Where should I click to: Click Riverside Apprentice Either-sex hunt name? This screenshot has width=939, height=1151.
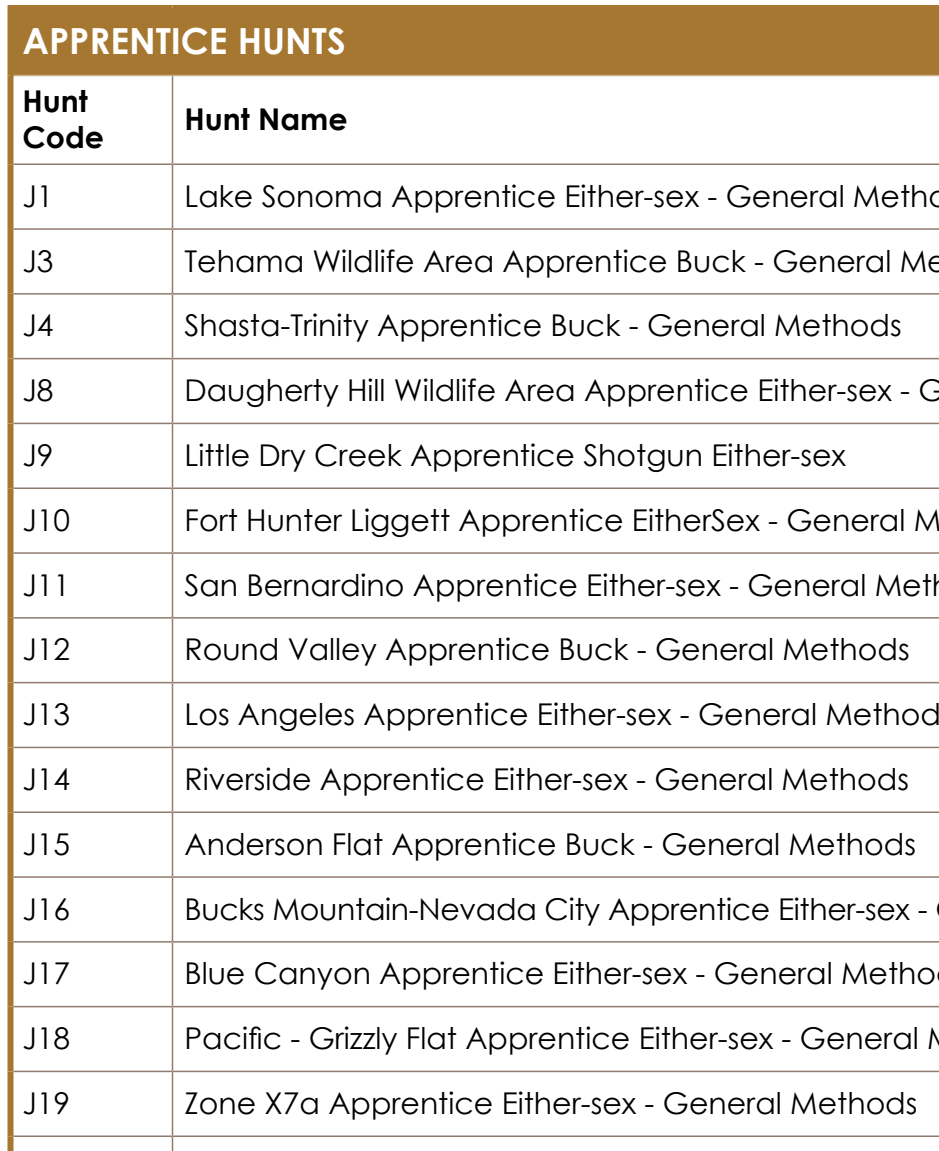click(547, 780)
